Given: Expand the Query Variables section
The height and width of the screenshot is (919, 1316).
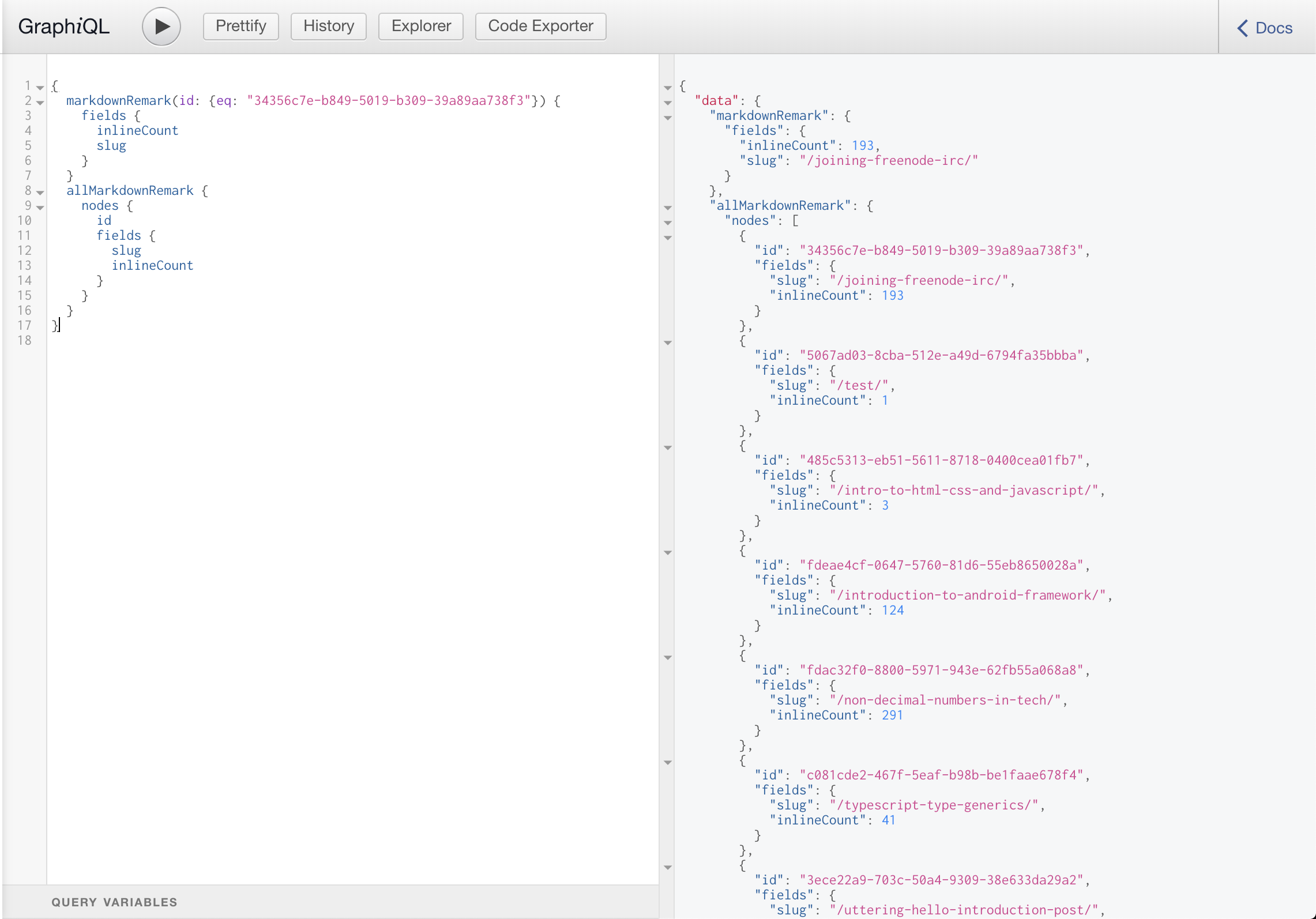Looking at the screenshot, I should click(115, 902).
